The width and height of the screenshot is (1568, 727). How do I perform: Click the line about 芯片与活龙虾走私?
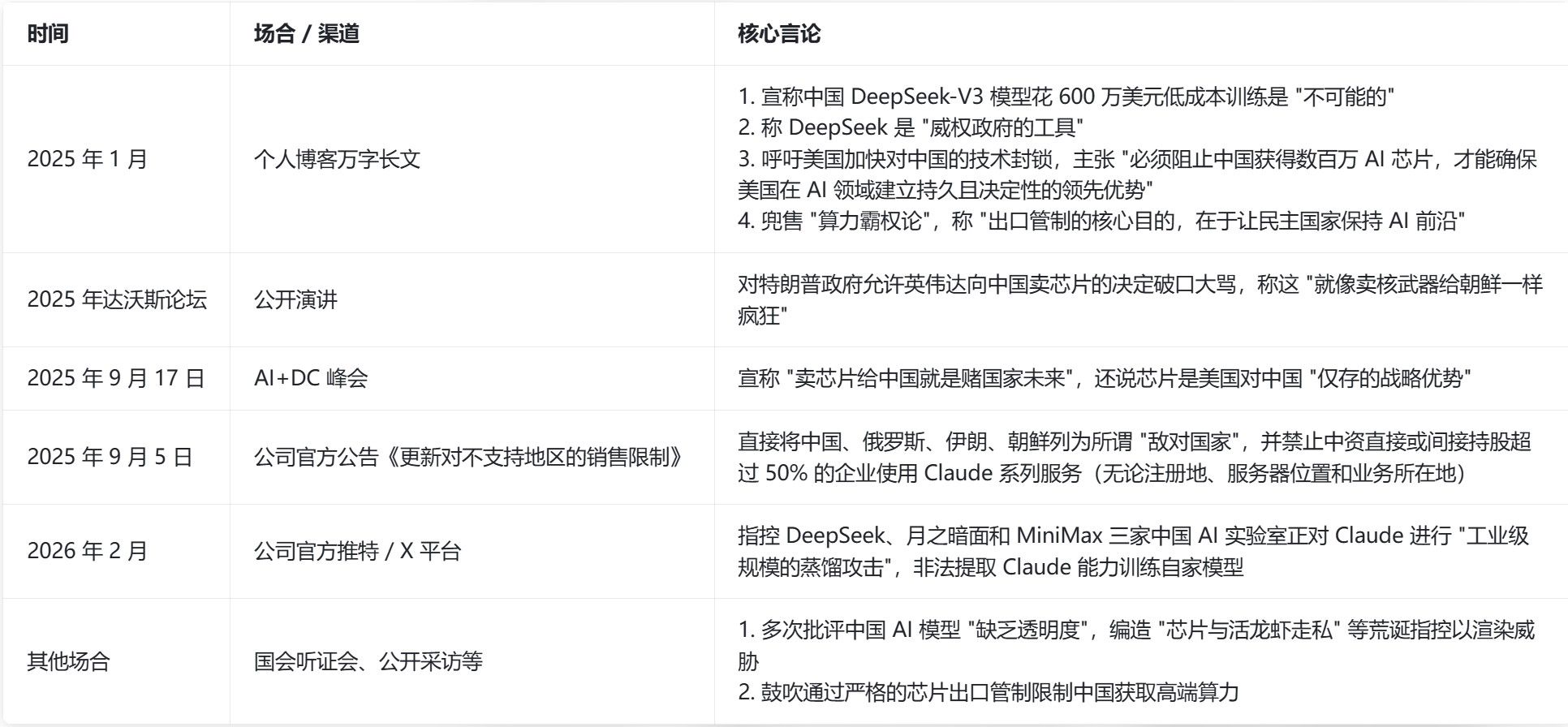coord(1136,645)
